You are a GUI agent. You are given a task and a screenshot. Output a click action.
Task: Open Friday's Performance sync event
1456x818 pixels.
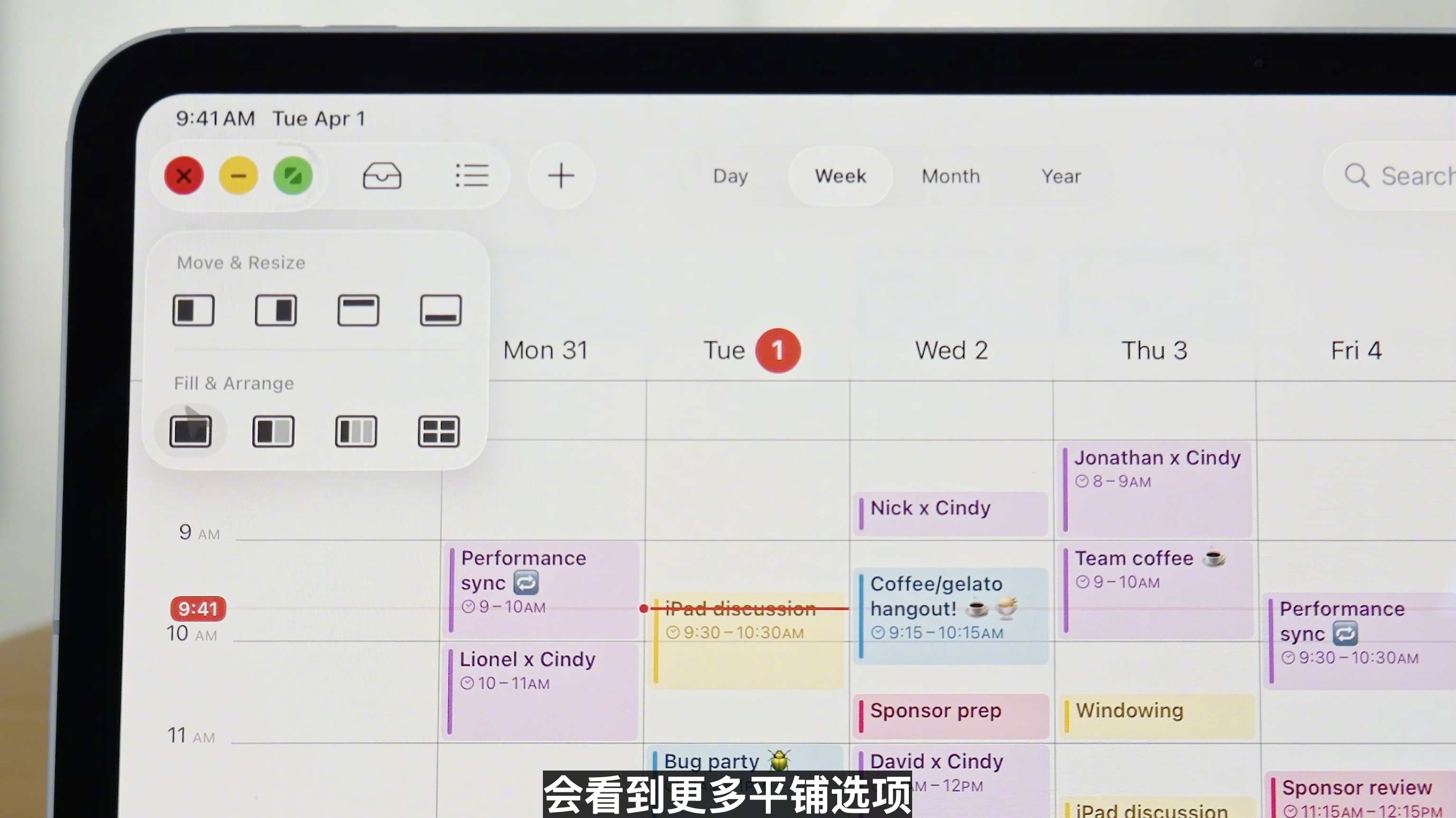click(x=1360, y=641)
